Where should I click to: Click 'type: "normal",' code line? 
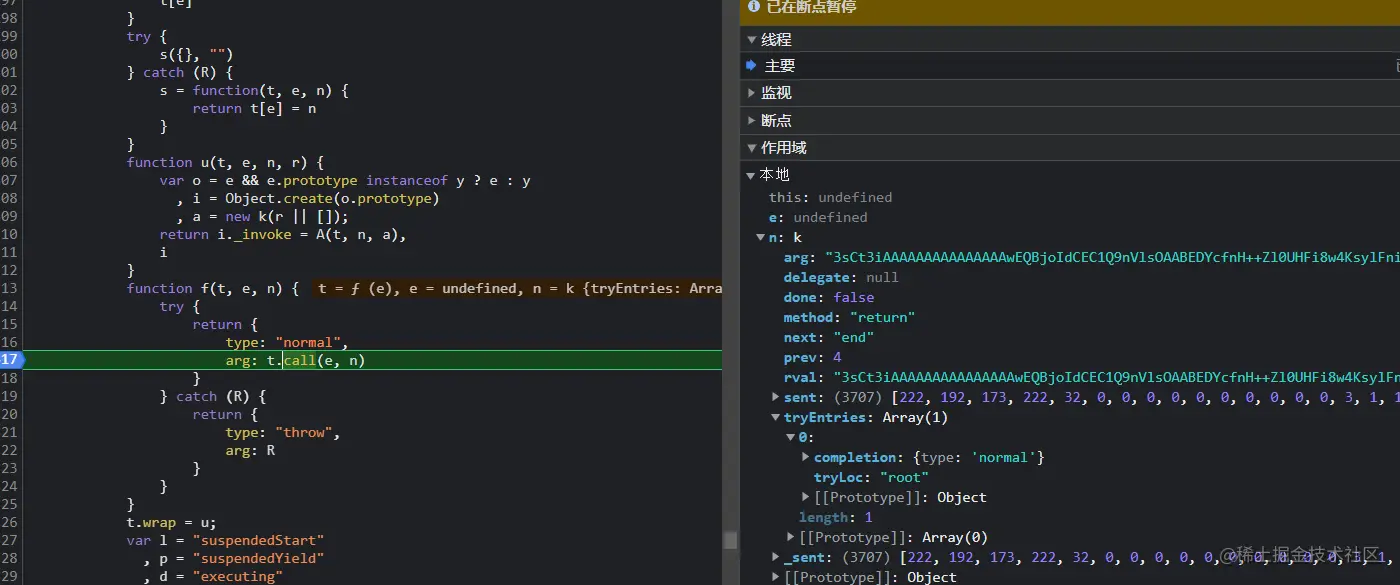(287, 342)
